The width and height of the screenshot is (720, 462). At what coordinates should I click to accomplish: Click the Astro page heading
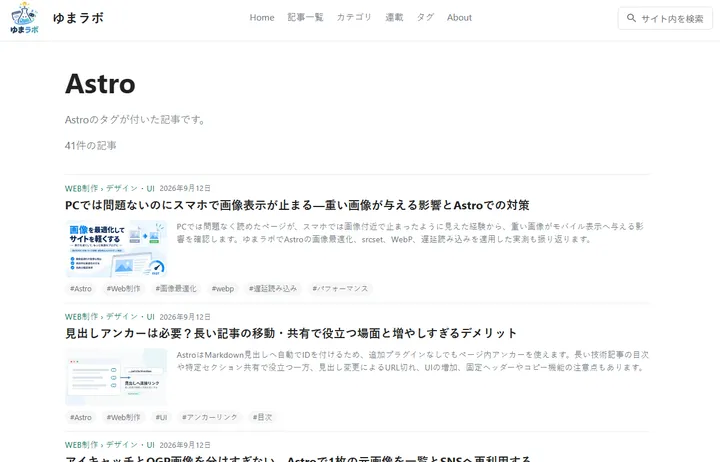pyautogui.click(x=100, y=84)
